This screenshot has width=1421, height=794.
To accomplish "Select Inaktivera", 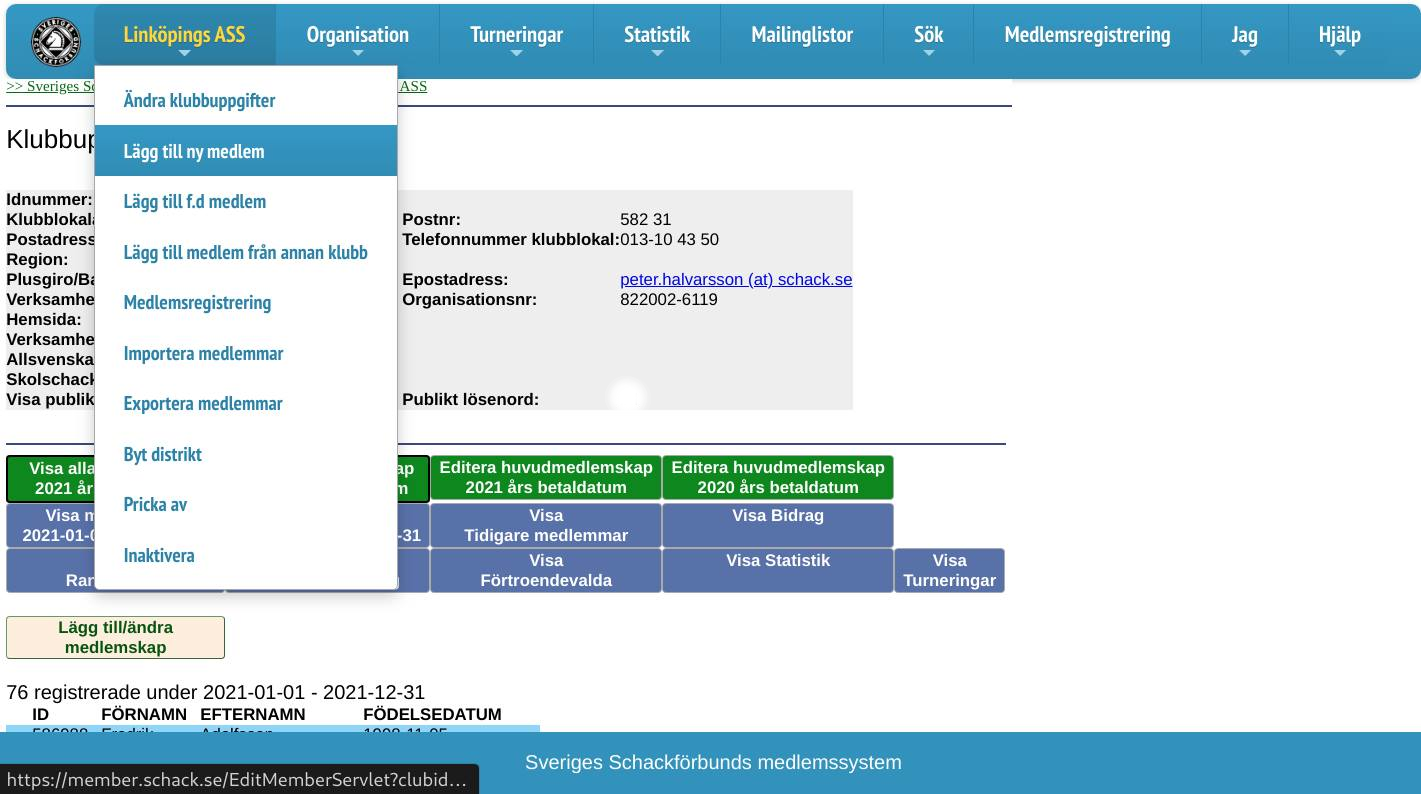I will tap(246, 555).
